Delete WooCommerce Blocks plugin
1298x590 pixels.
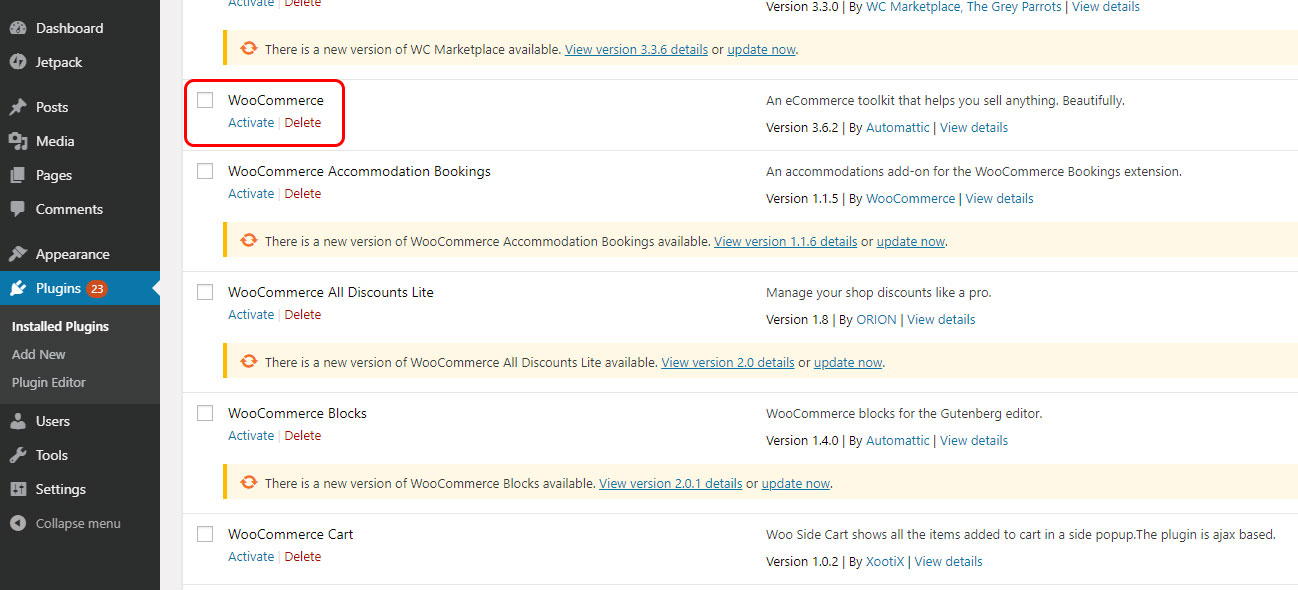point(303,436)
